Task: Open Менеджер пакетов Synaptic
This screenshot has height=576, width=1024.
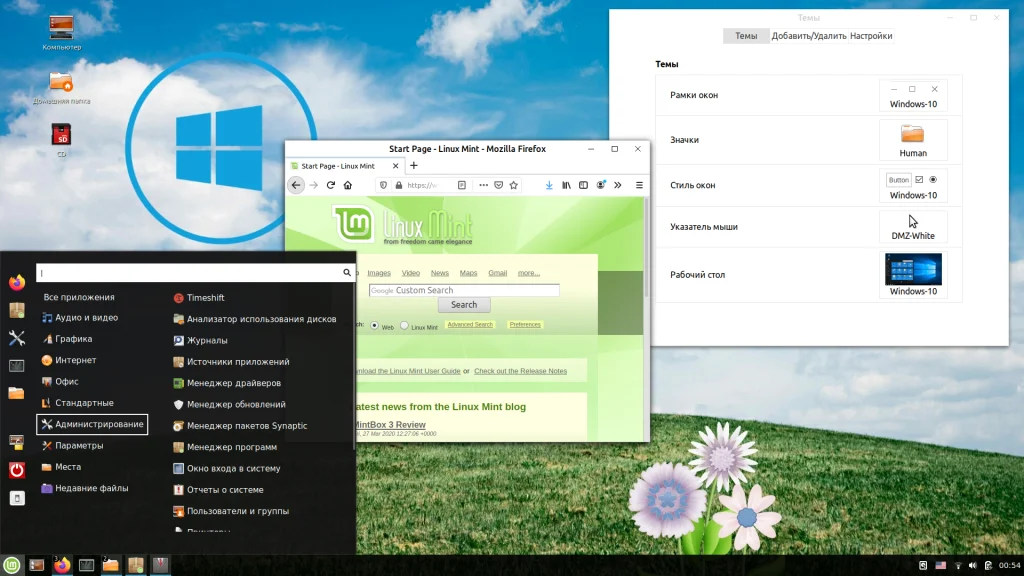Action: 240,426
